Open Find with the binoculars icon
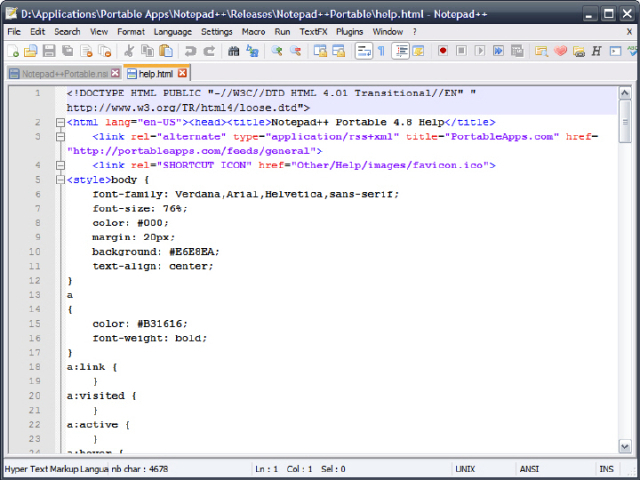This screenshot has width=640, height=480. pos(233,51)
